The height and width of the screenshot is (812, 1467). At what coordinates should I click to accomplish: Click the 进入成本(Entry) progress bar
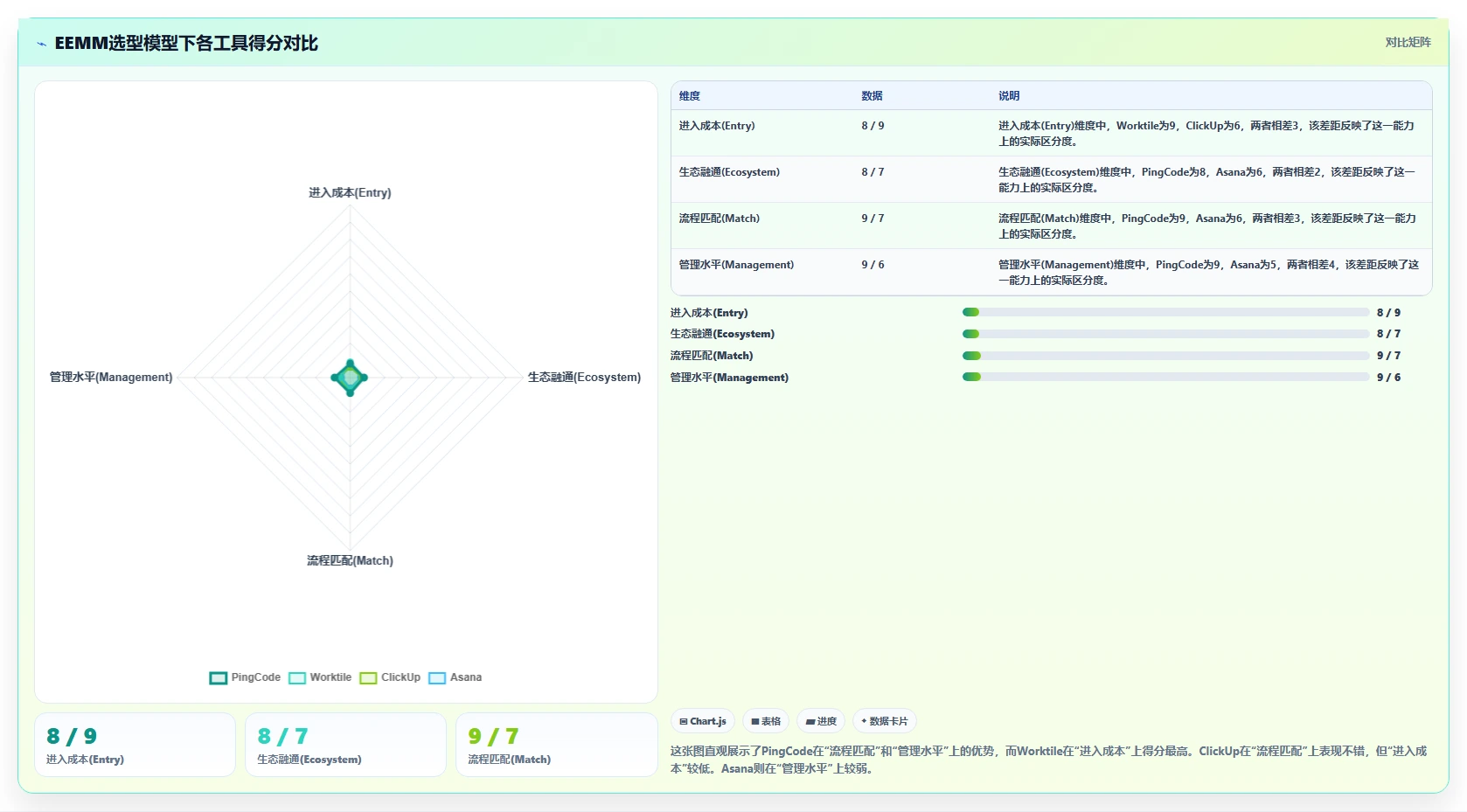pos(1165,312)
